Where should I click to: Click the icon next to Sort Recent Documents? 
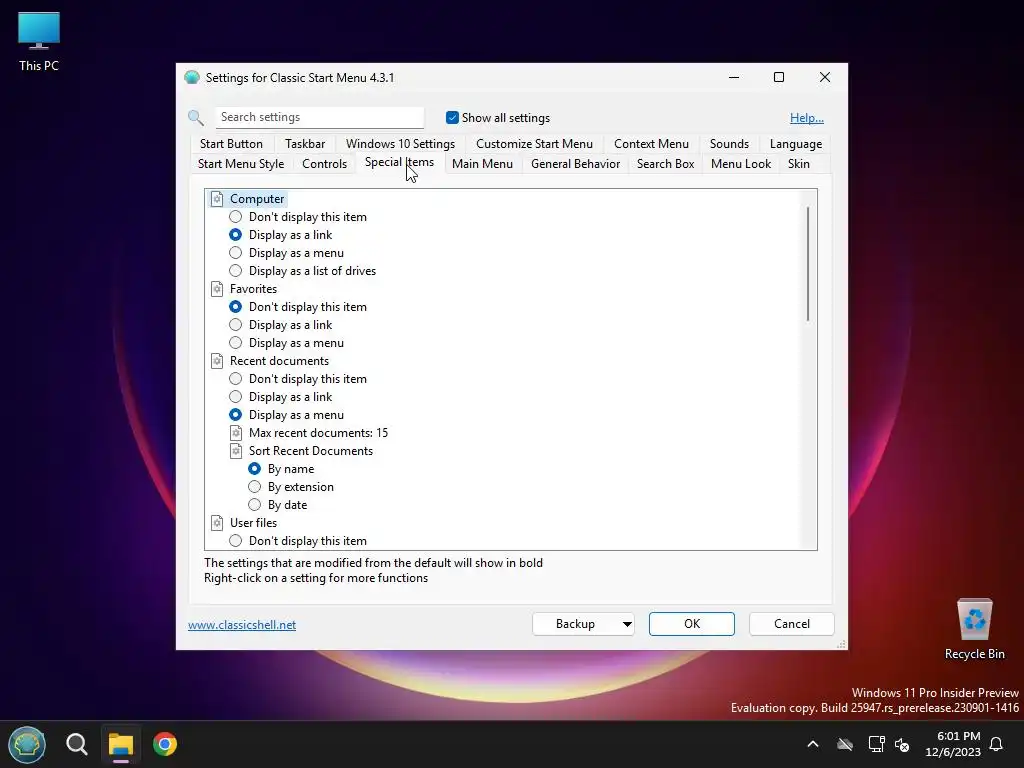tap(236, 451)
